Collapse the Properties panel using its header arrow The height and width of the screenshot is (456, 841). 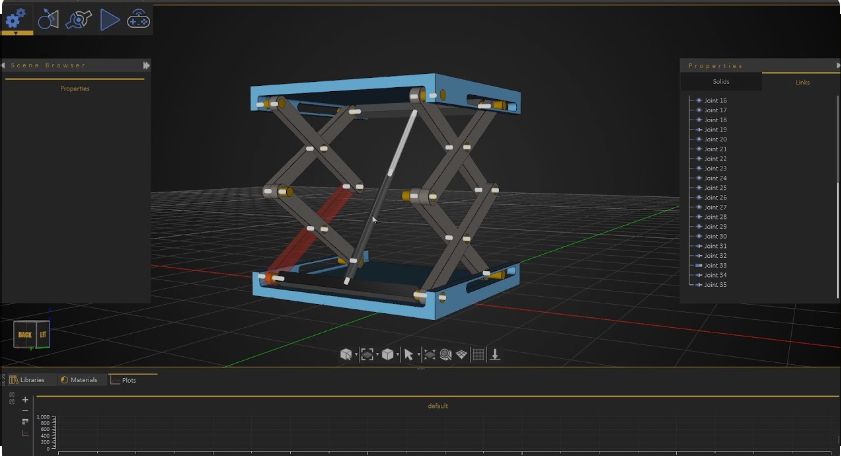point(838,65)
